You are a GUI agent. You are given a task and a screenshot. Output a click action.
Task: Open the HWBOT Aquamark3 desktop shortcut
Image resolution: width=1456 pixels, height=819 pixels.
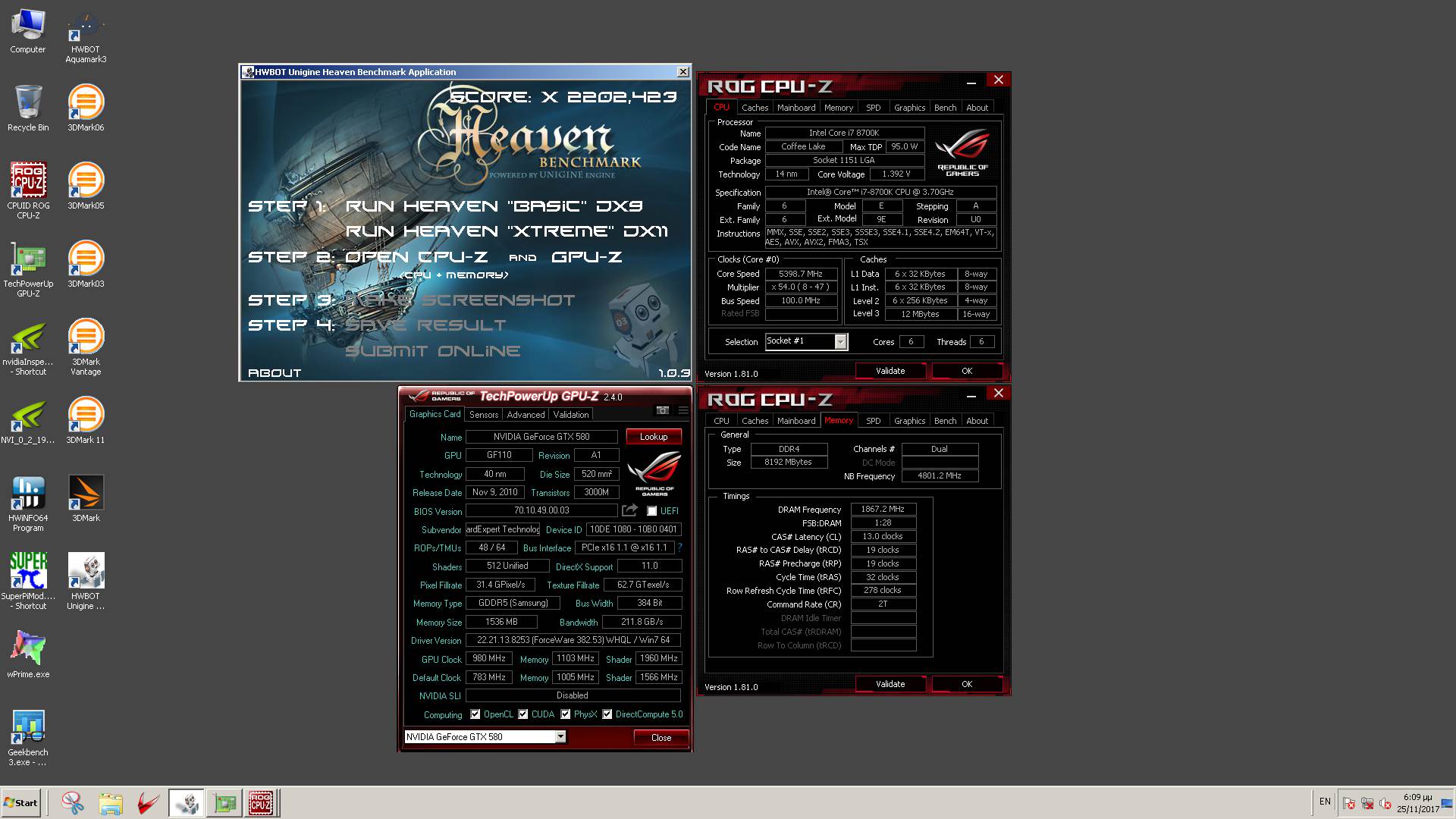pyautogui.click(x=86, y=36)
